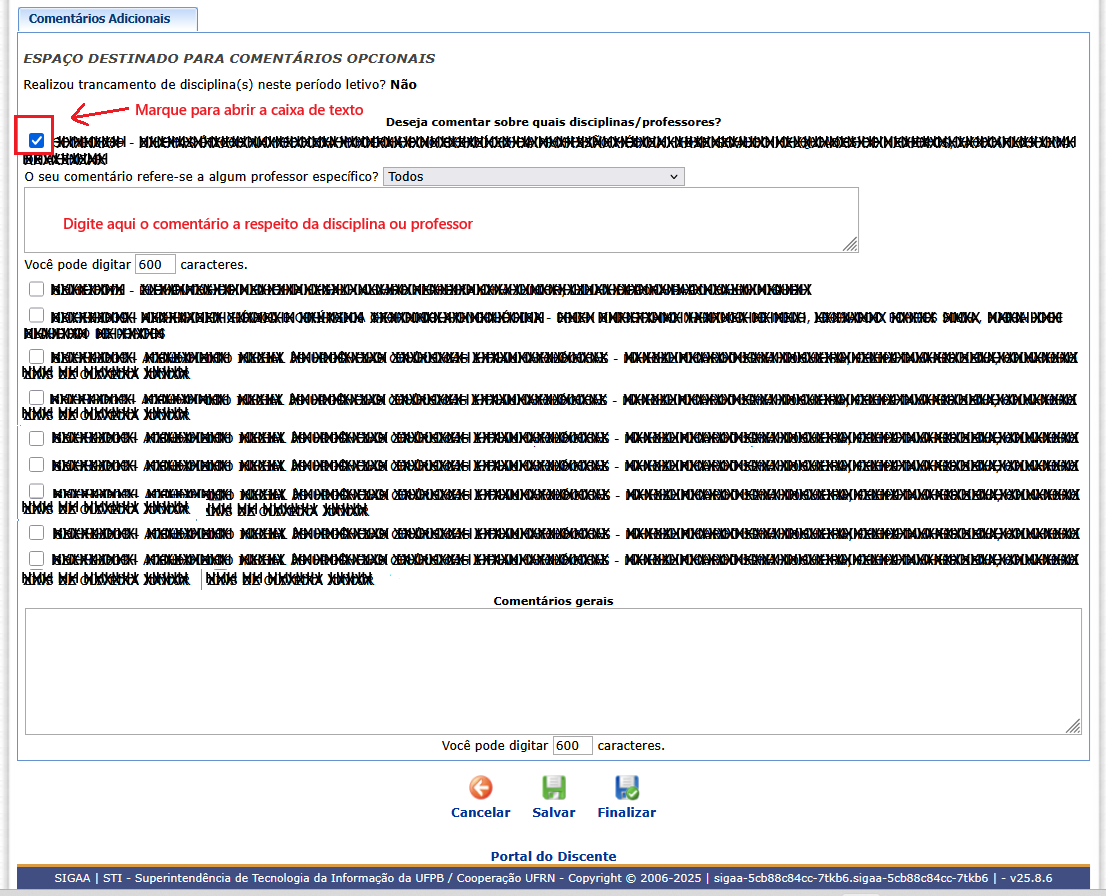
Task: Focus the Comentários gerais text area
Action: (x=552, y=671)
